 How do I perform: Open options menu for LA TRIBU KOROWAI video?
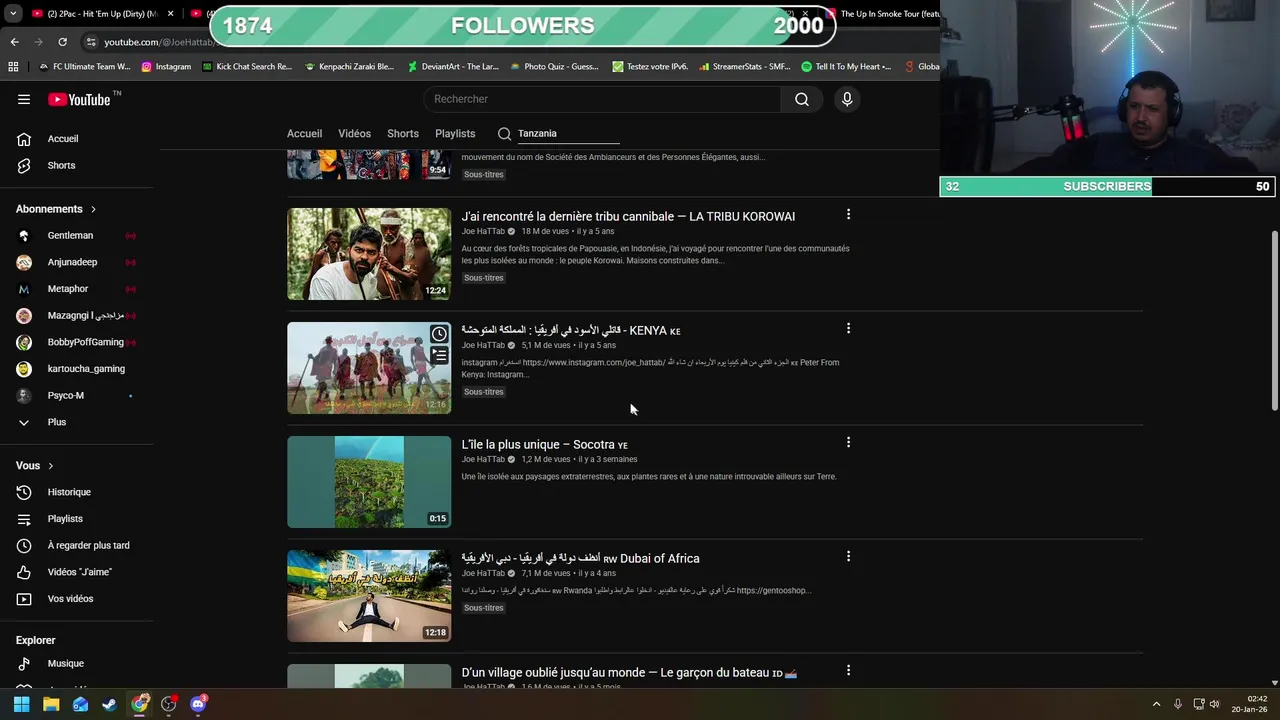(848, 215)
